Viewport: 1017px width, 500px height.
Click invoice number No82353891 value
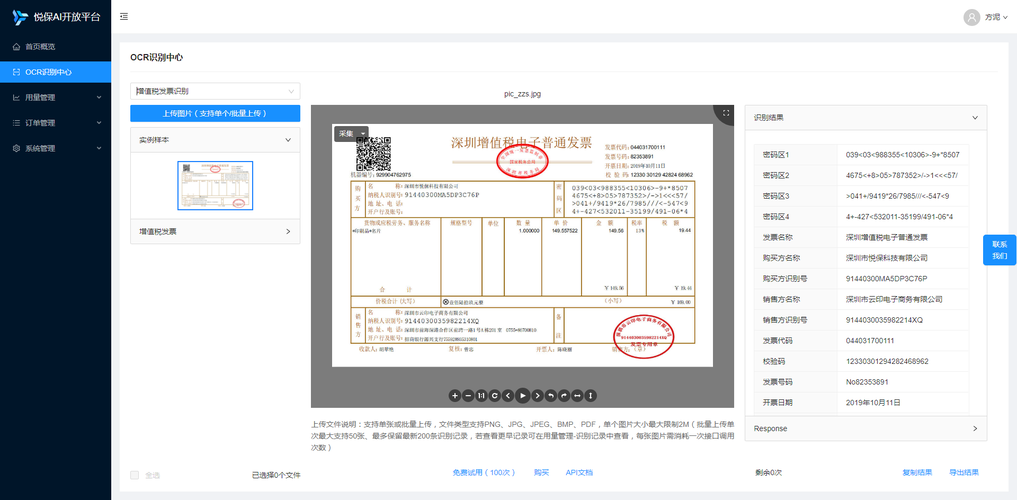pyautogui.click(x=867, y=382)
